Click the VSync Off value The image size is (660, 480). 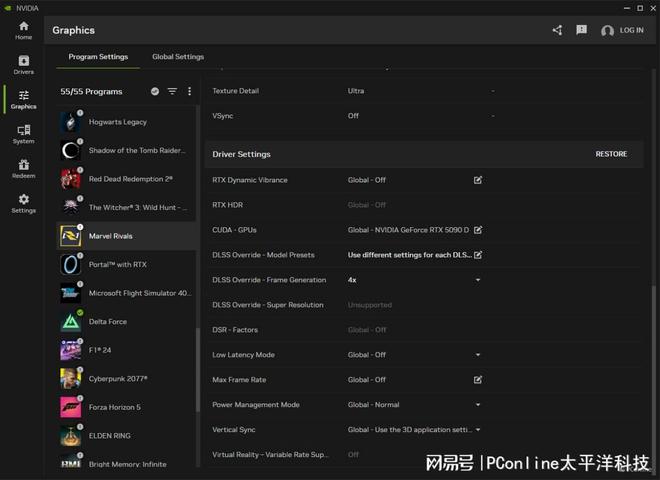pyautogui.click(x=353, y=116)
